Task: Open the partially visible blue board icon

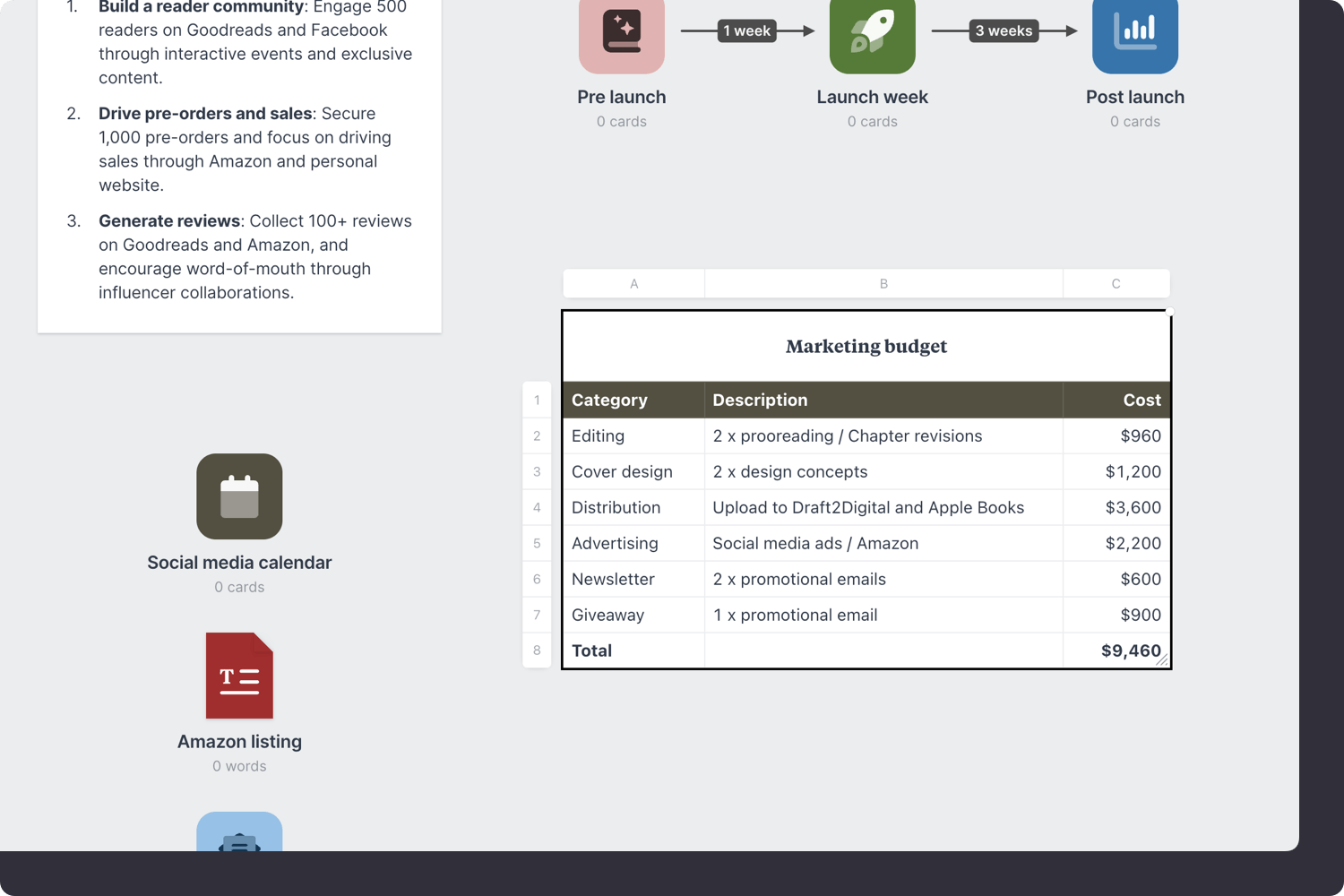Action: [x=239, y=831]
